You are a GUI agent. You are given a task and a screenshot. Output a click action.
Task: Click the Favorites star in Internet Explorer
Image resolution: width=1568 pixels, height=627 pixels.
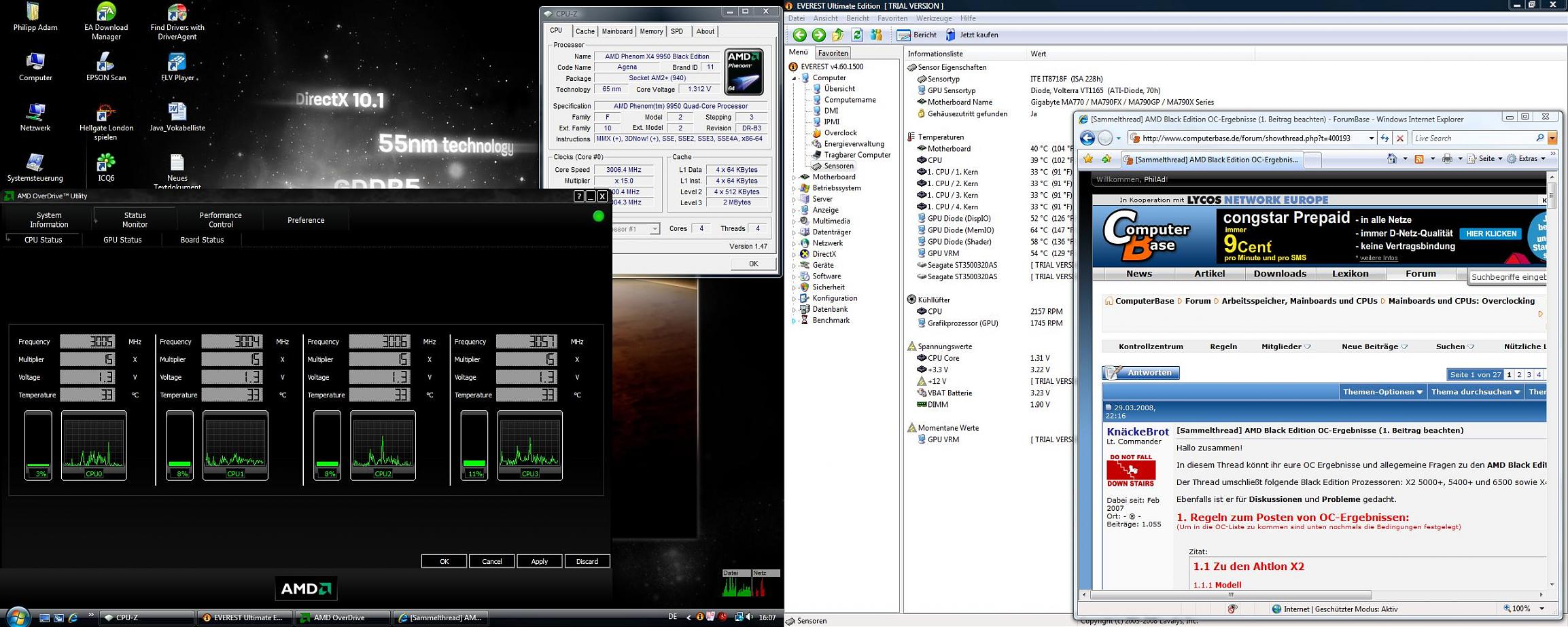[x=1088, y=159]
